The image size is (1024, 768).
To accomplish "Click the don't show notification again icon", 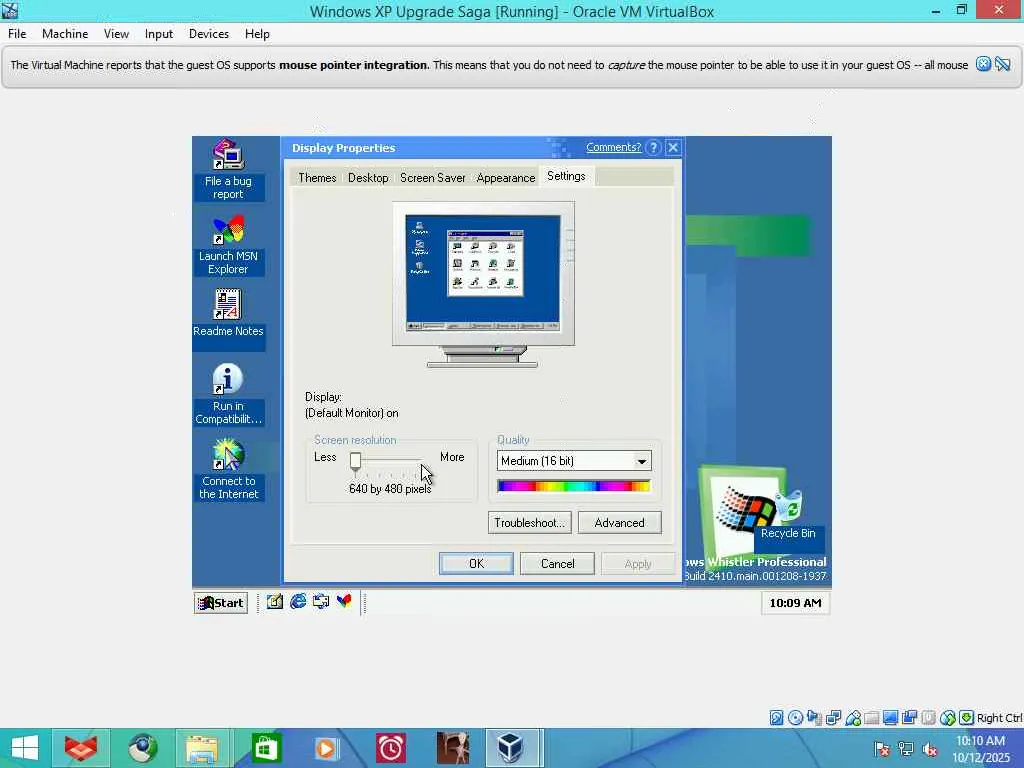I will point(1002,64).
